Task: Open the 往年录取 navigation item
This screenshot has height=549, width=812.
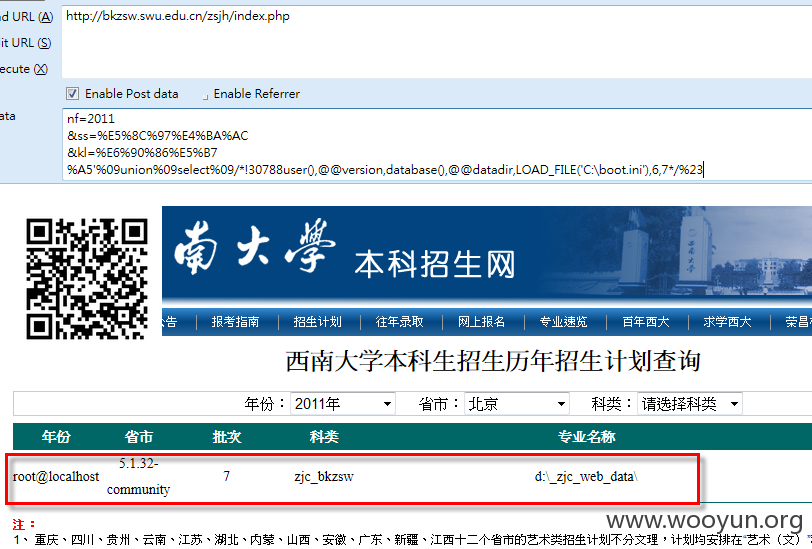Action: click(399, 322)
